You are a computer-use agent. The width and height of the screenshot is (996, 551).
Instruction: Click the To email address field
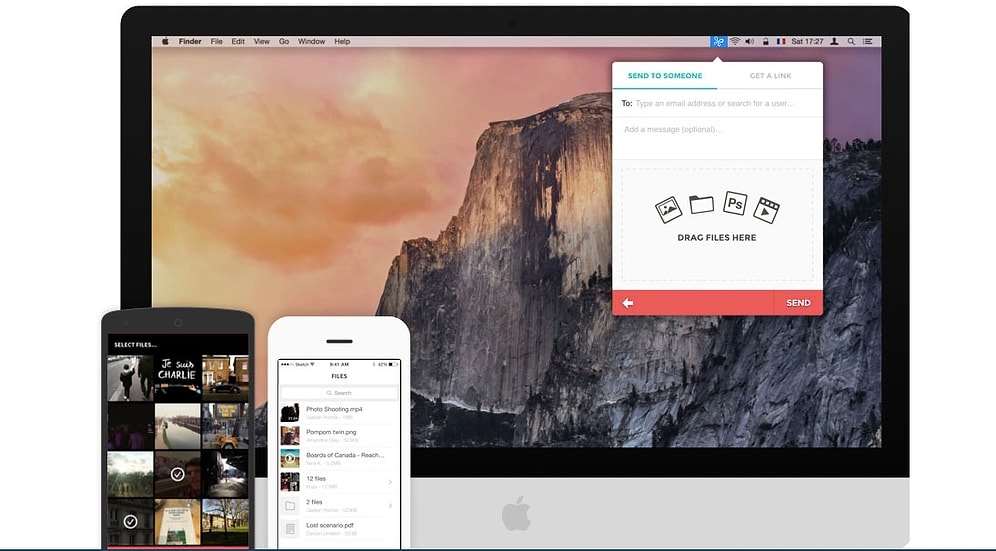click(x=725, y=103)
